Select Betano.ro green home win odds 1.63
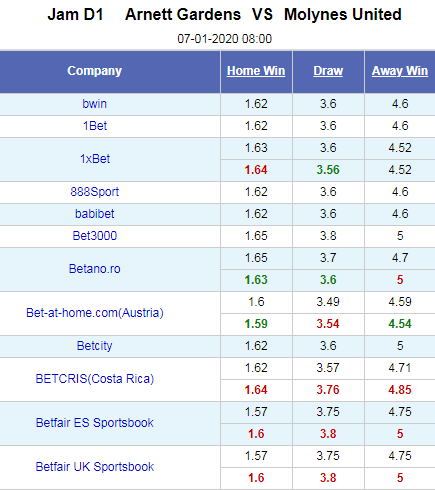435x490 pixels. tap(256, 280)
